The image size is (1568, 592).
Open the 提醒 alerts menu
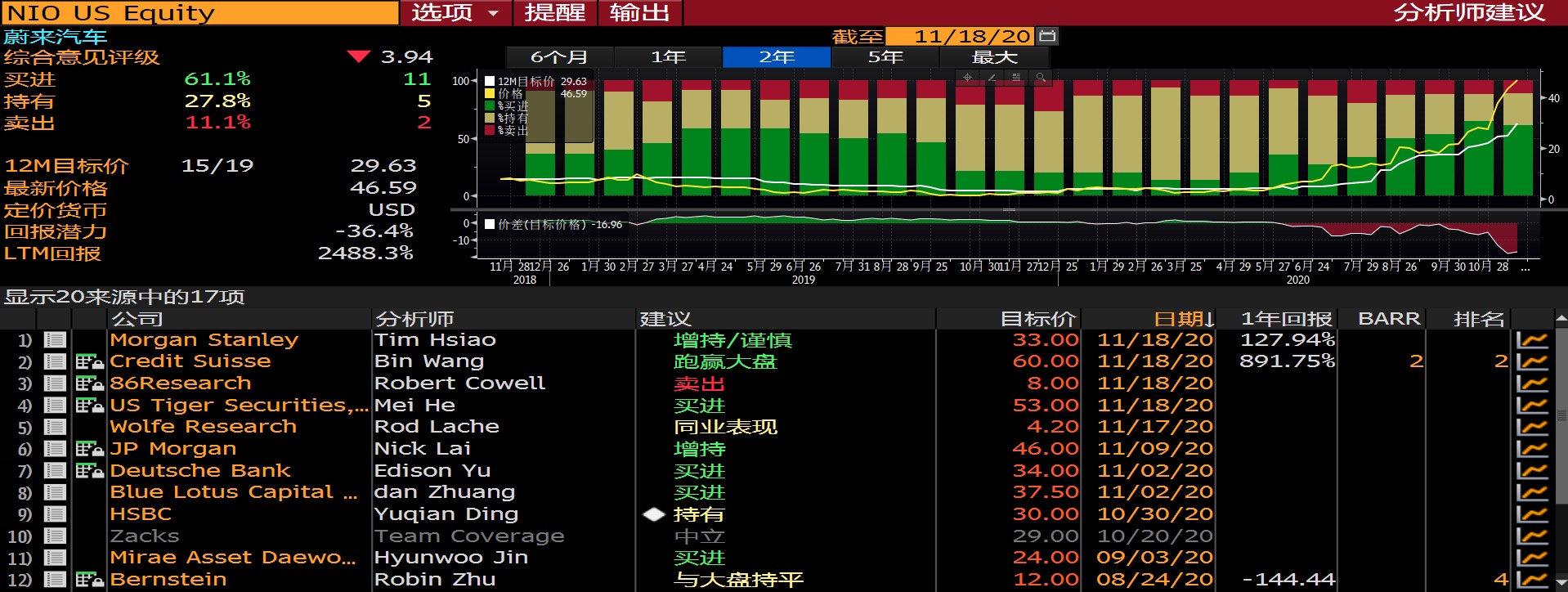pyautogui.click(x=555, y=13)
